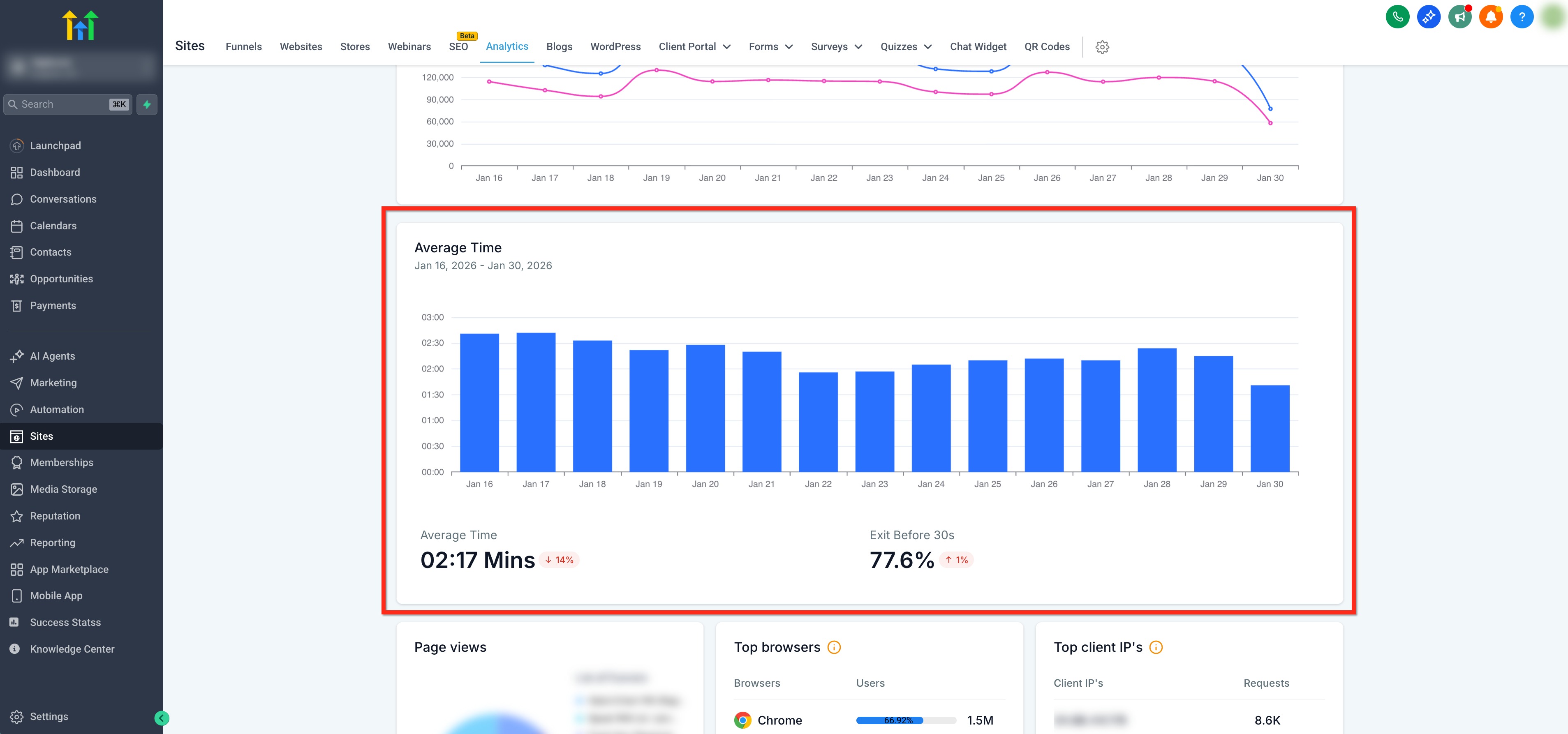Click info icon beside Top client IP's

(x=1155, y=647)
